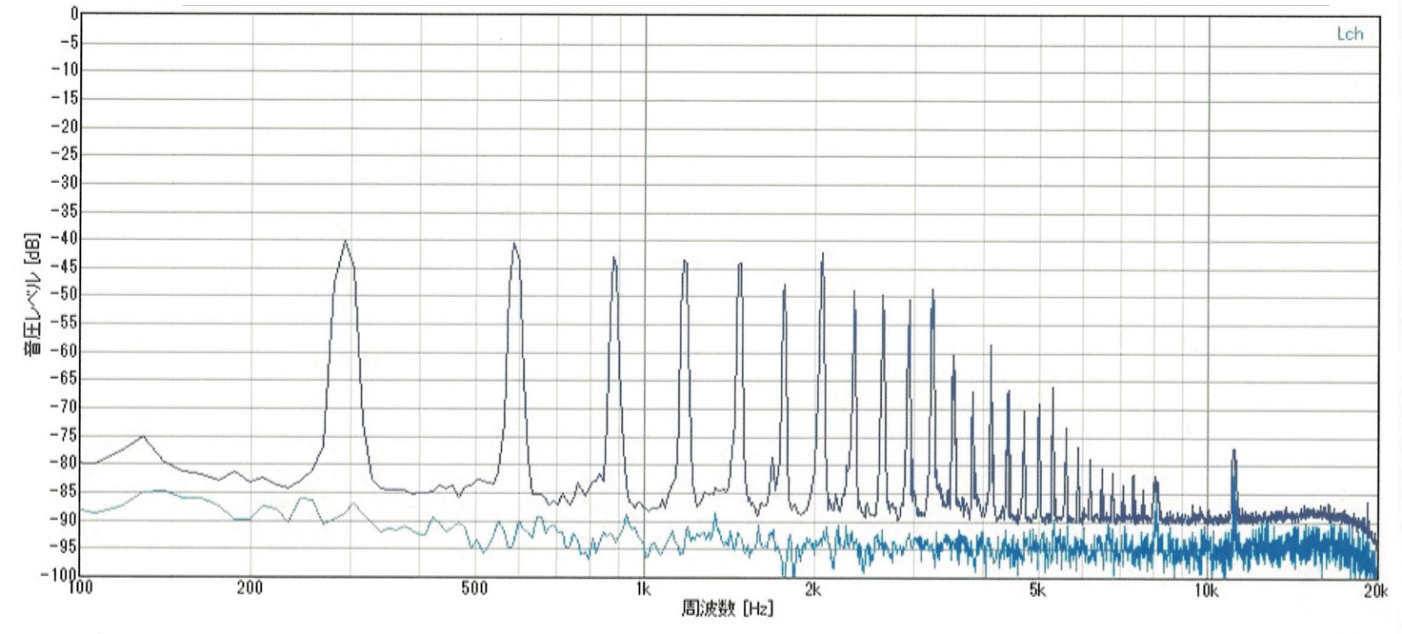
Task: Click the -40 dB y-axis label
Action: pyautogui.click(x=64, y=239)
